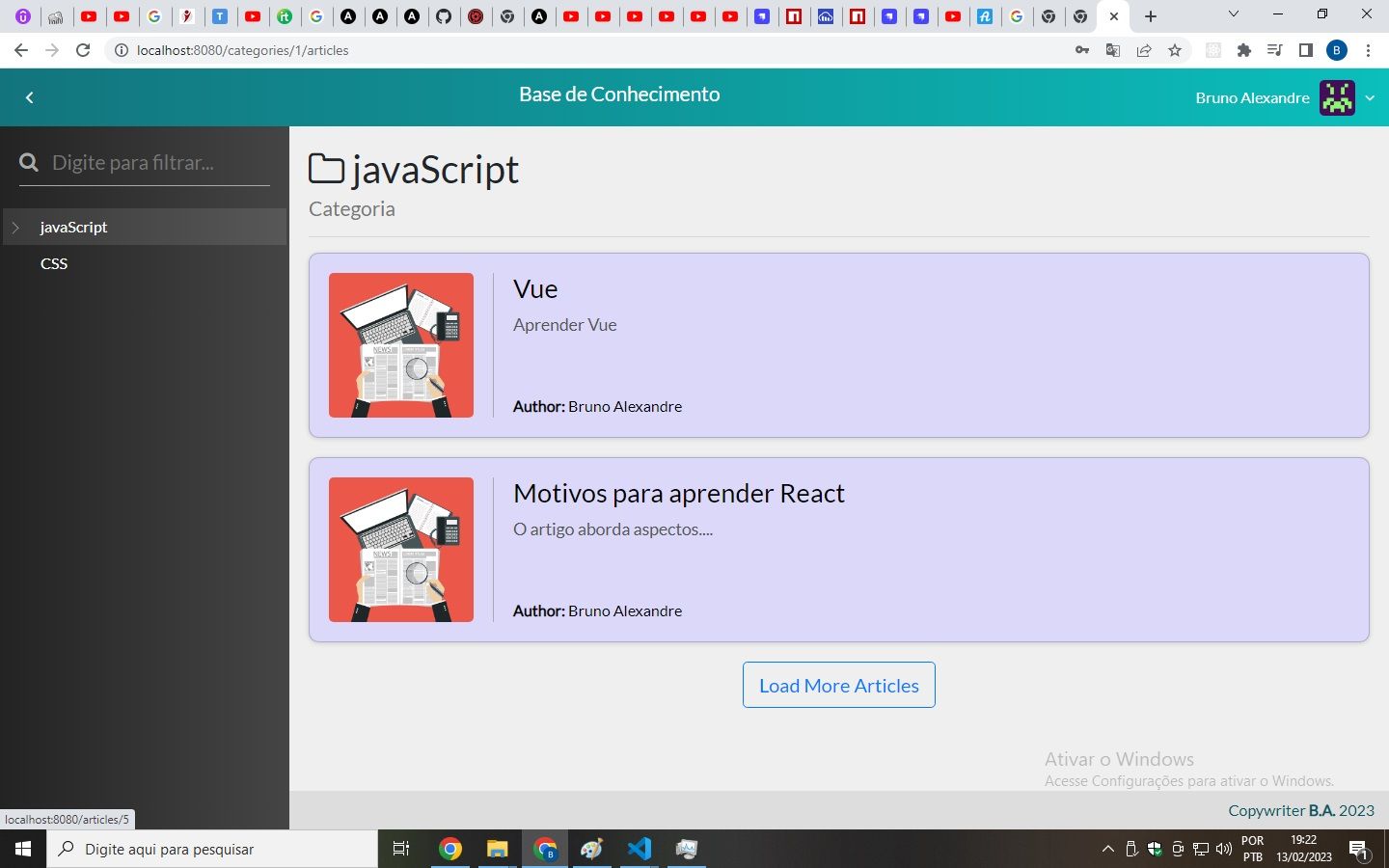
Task: Open Windows Security shield tray icon
Action: pos(1155,849)
